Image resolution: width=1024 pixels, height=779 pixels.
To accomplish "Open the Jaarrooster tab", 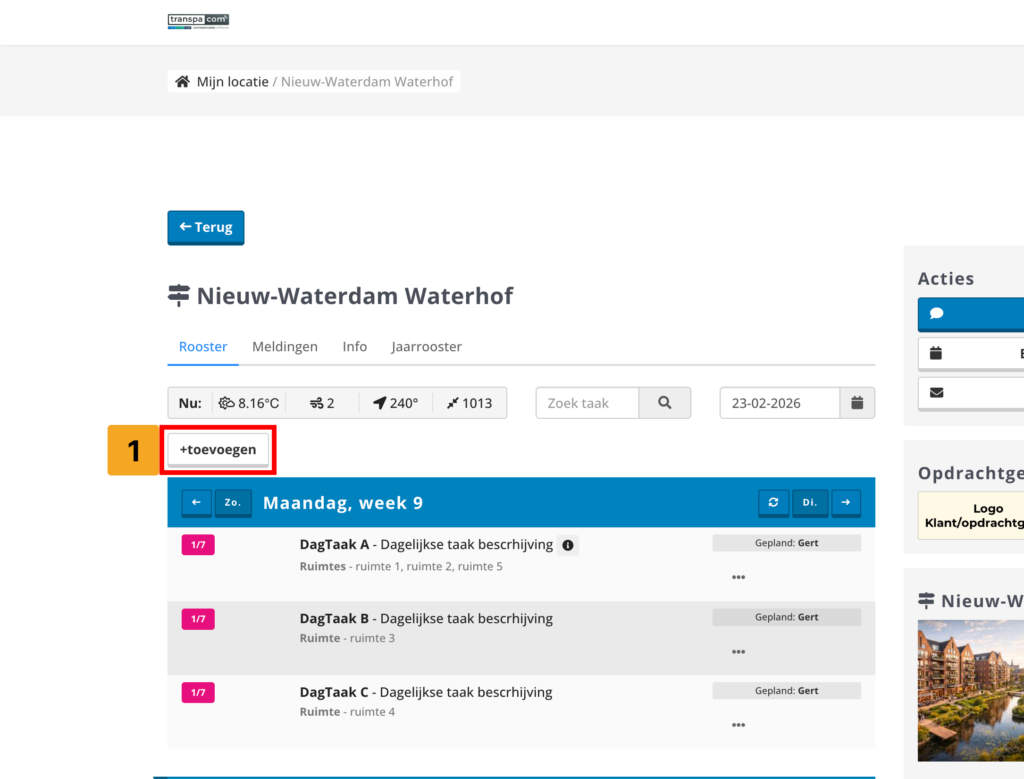I will pos(426,347).
